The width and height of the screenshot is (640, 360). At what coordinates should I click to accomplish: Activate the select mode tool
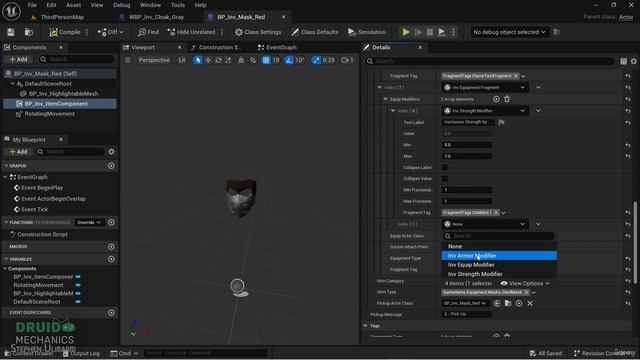198,60
